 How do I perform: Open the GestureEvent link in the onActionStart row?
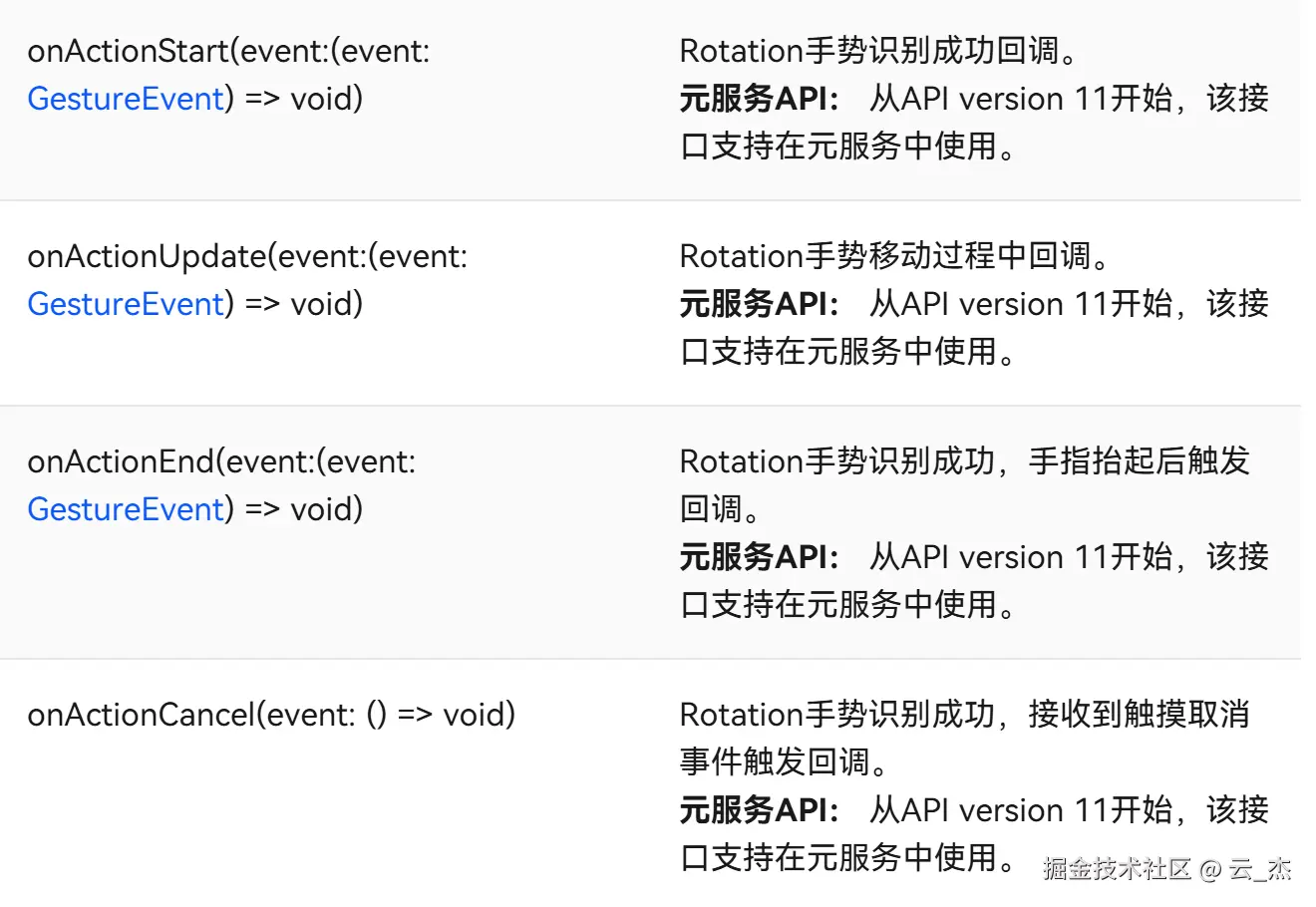click(126, 99)
